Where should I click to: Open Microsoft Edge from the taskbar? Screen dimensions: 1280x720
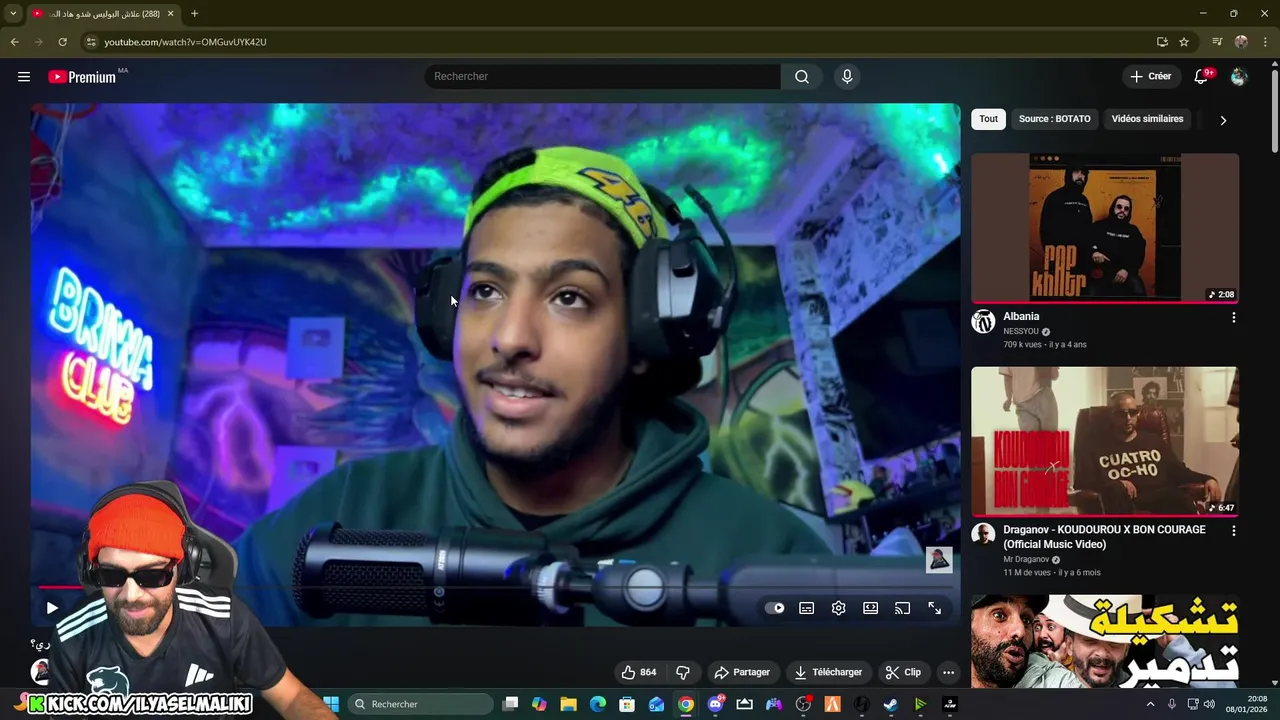point(598,704)
